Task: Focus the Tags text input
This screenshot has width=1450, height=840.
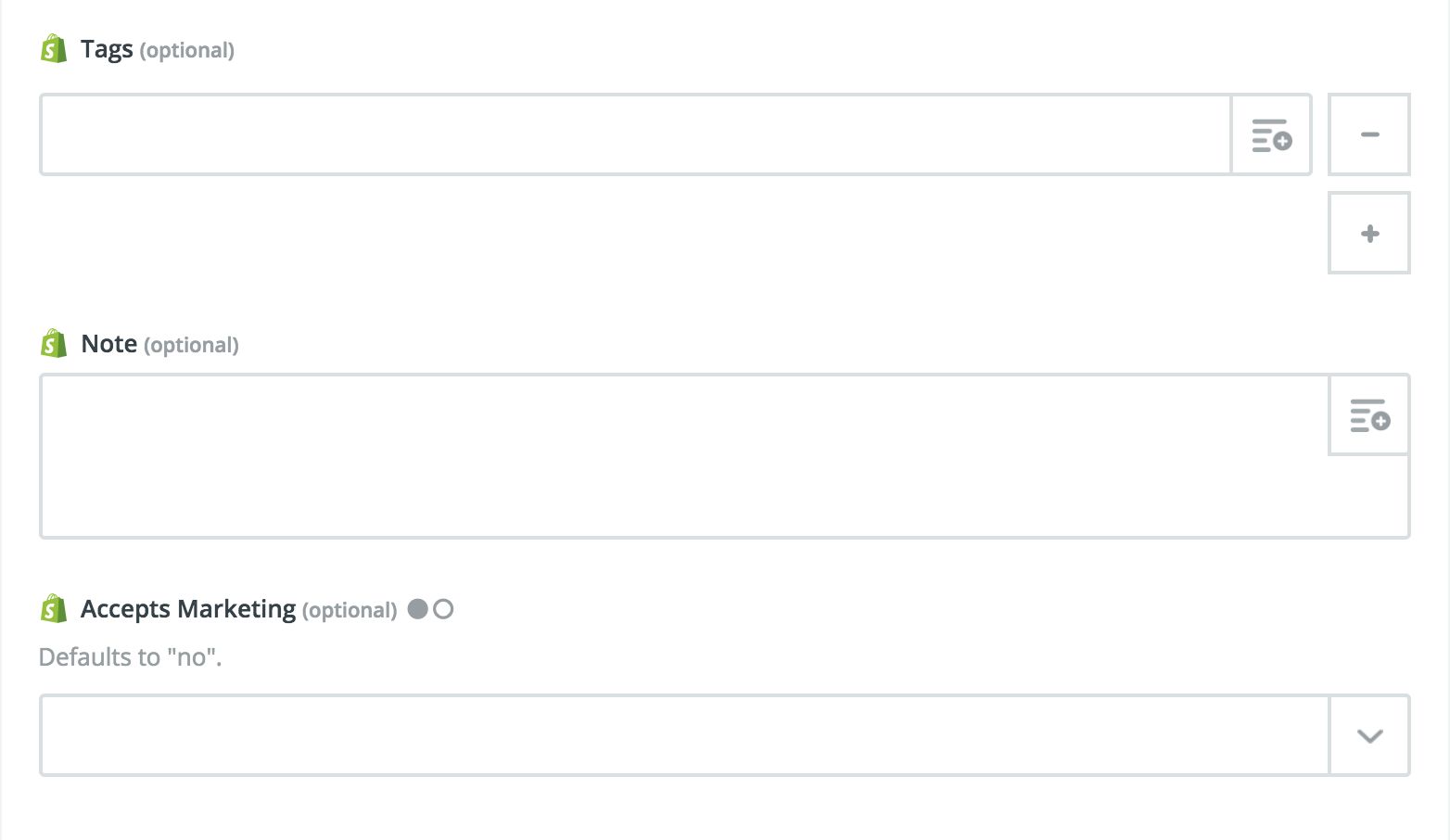Action: (636, 134)
